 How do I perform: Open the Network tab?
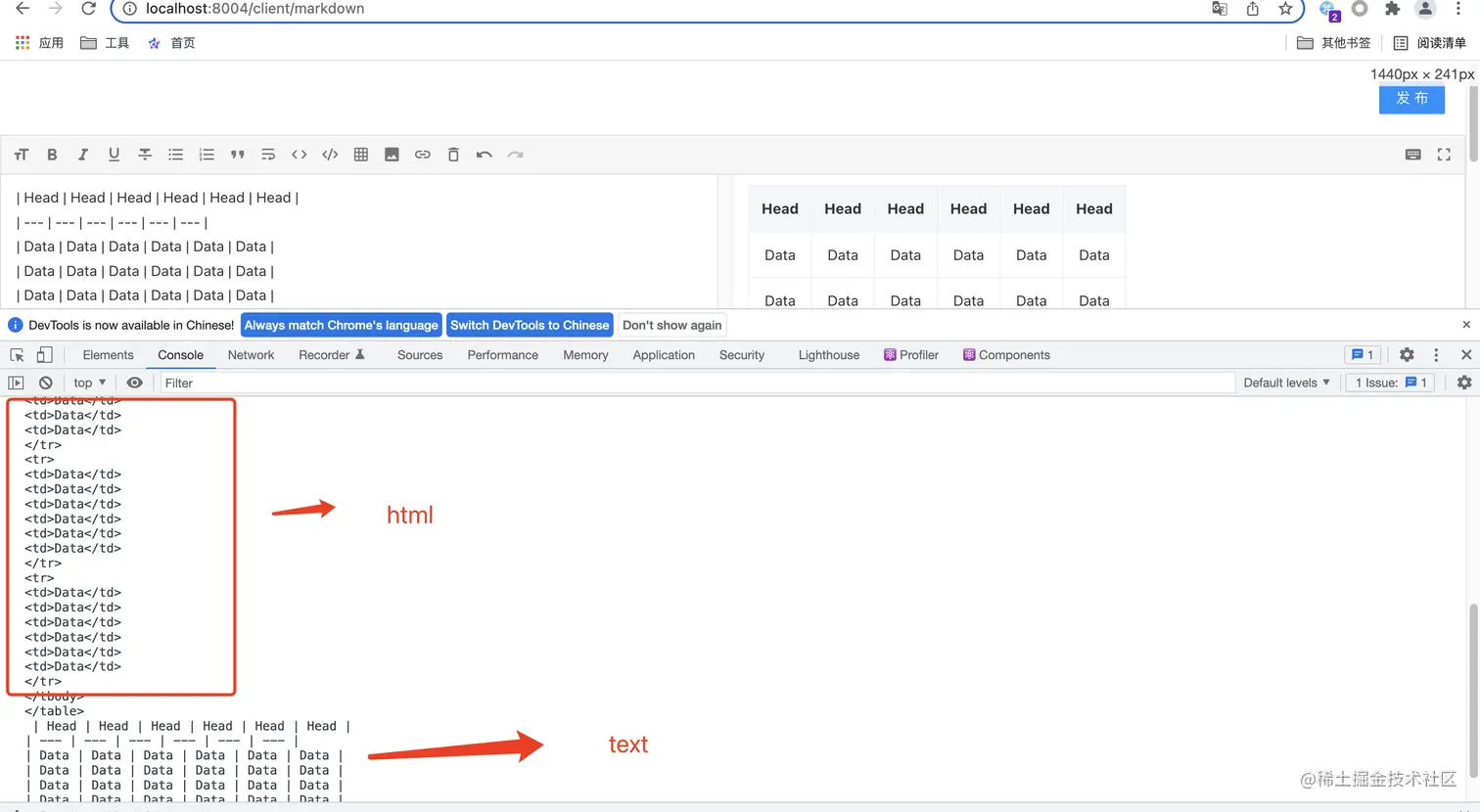point(251,355)
